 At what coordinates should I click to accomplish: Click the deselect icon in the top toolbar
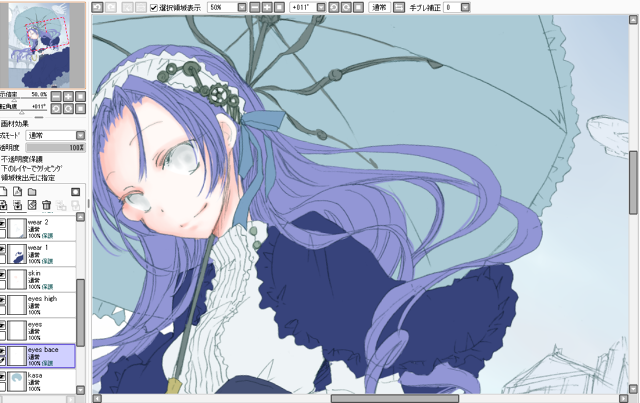pyautogui.click(x=127, y=7)
